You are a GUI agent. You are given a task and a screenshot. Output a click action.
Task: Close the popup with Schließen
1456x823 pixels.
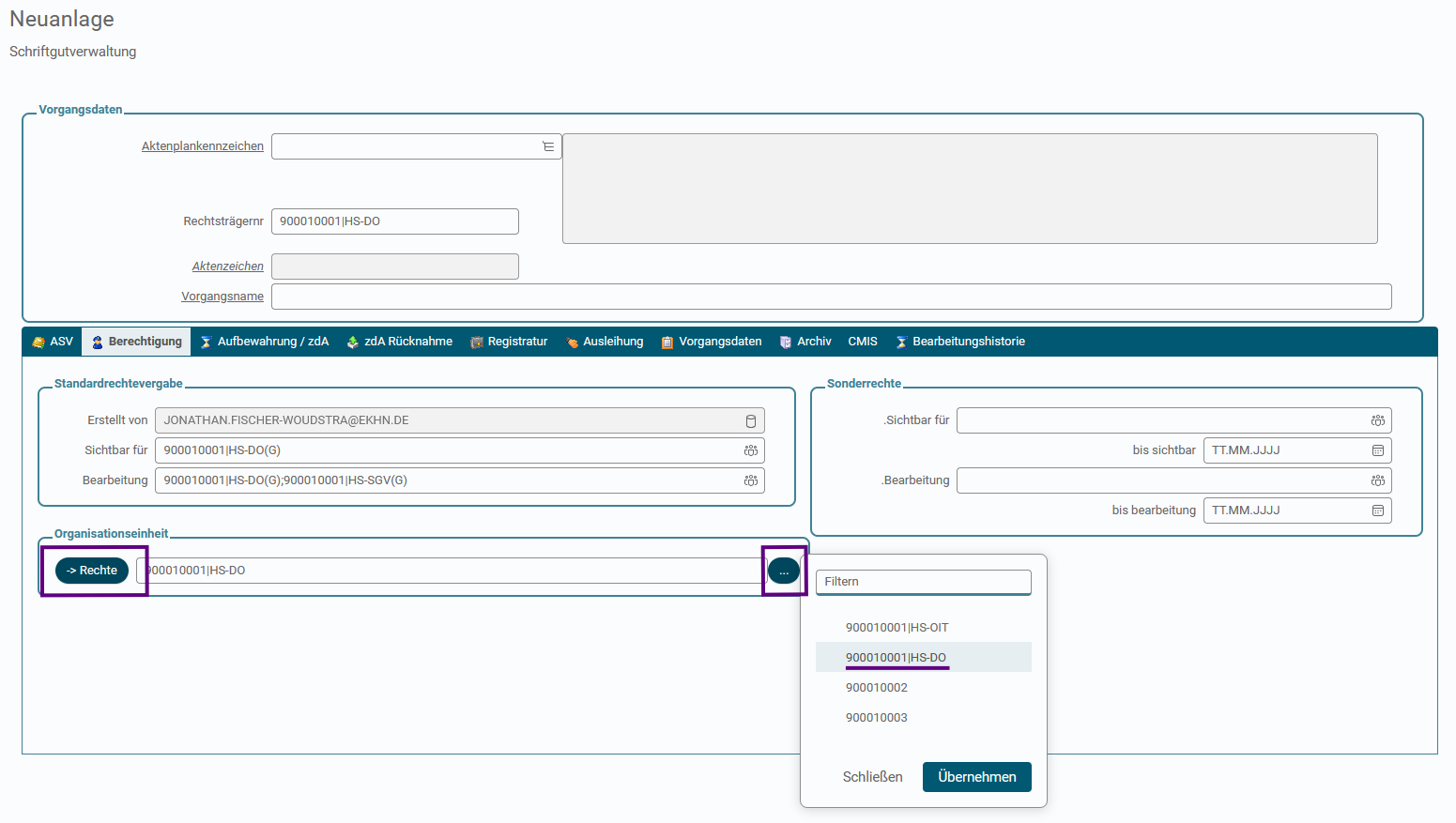click(873, 777)
